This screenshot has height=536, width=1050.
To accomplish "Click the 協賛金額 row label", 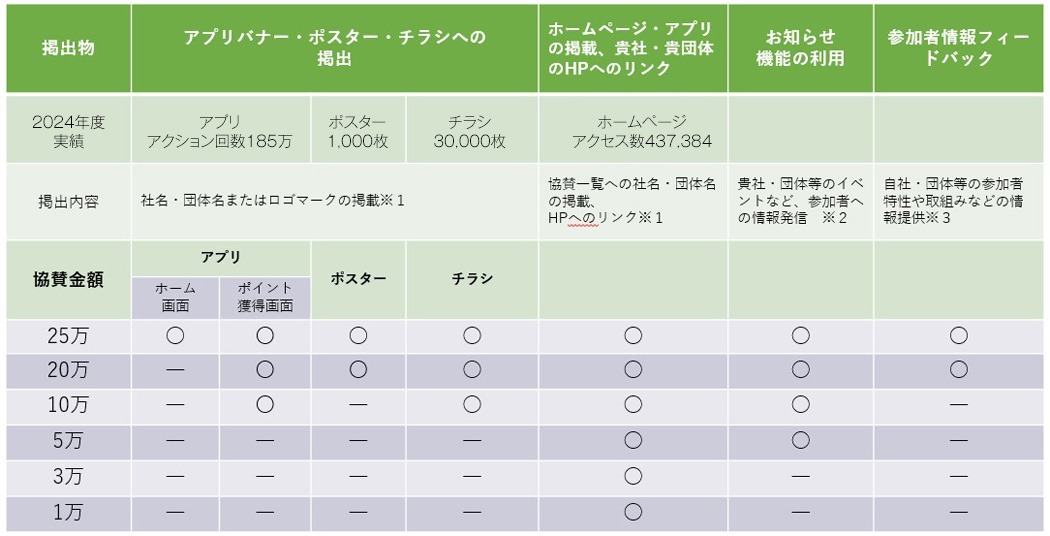I will pos(68,279).
